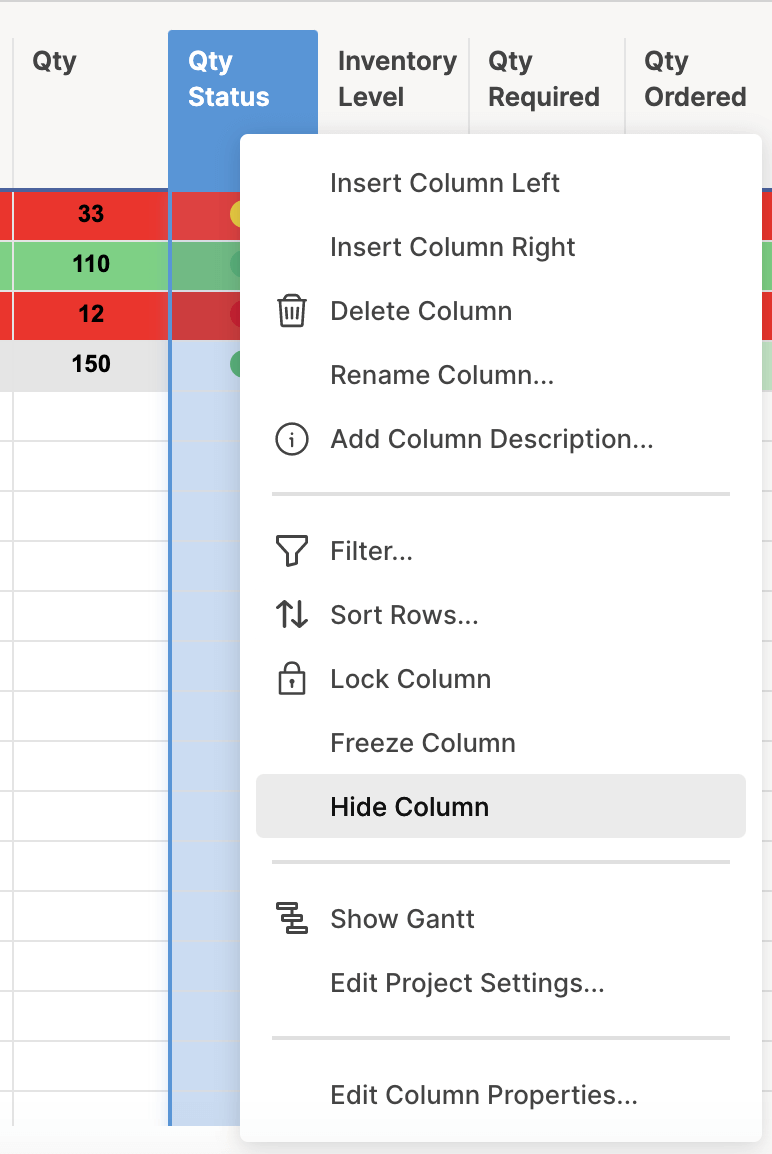Select Insert Column Left
Viewport: 772px width, 1154px height.
coord(444,183)
